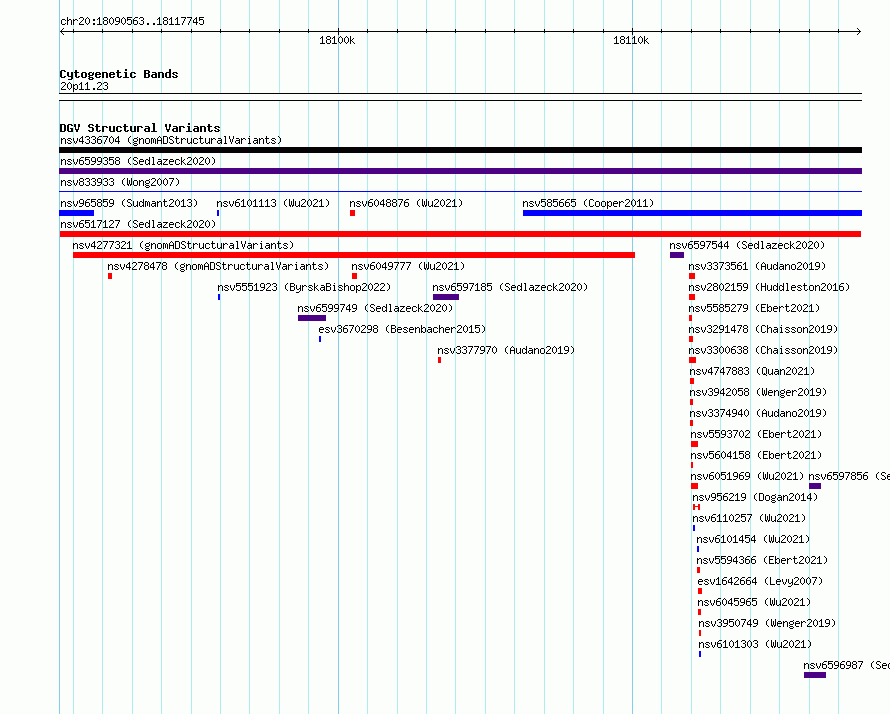Click nsv3942058 (Wenger2019) label
The width and height of the screenshot is (890, 714).
click(758, 392)
